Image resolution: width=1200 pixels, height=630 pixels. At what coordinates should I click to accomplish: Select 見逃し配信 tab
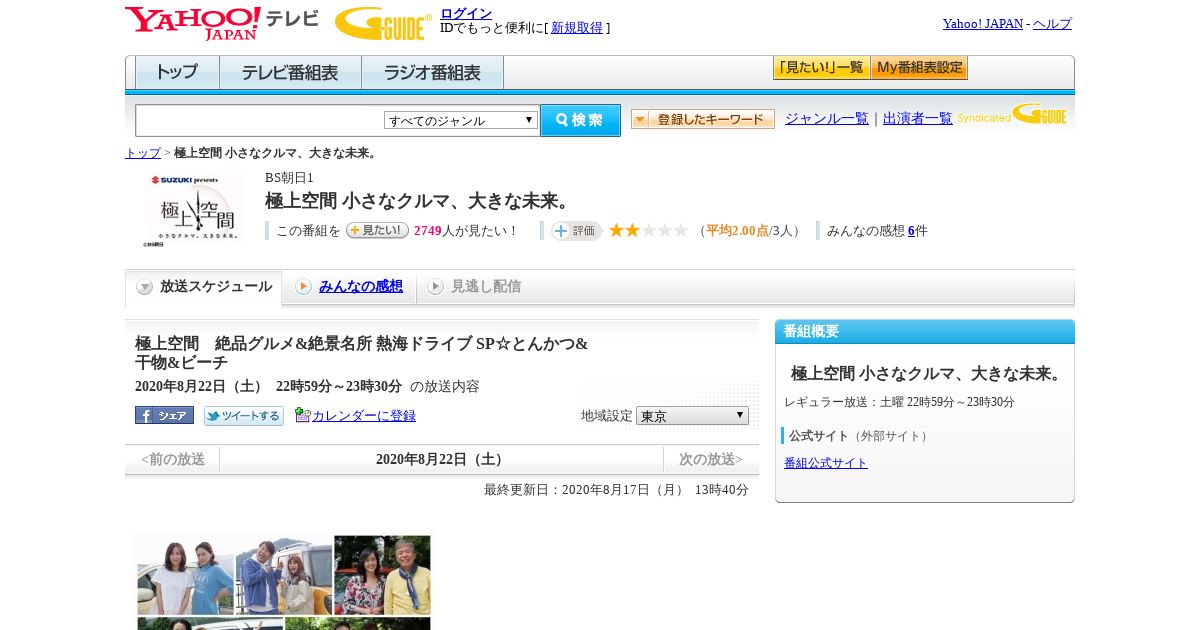485,286
